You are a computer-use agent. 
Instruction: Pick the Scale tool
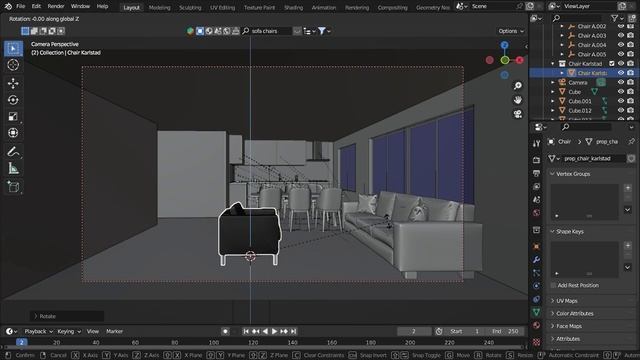coord(13,117)
